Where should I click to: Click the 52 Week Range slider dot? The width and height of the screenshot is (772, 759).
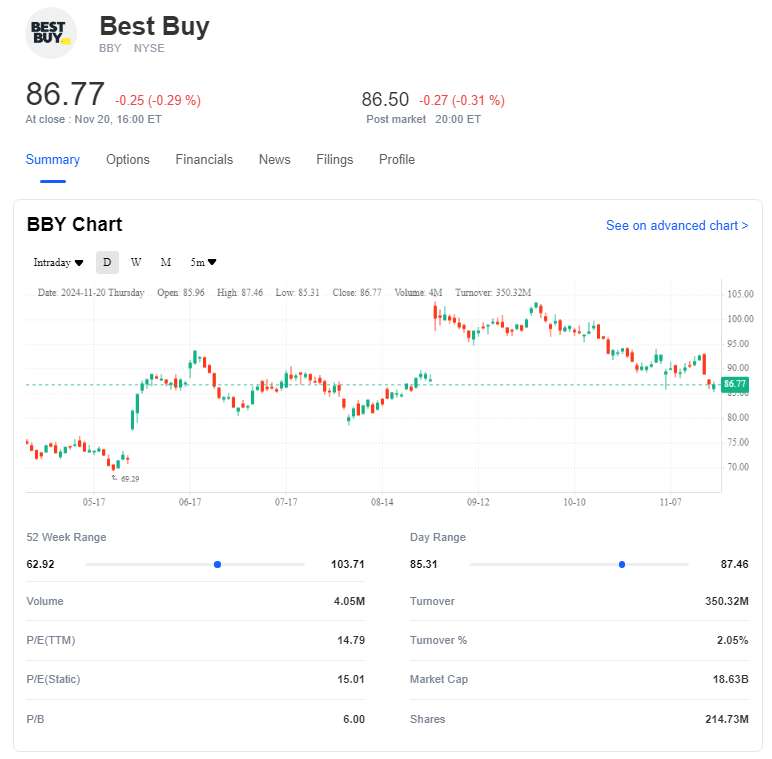(x=217, y=564)
